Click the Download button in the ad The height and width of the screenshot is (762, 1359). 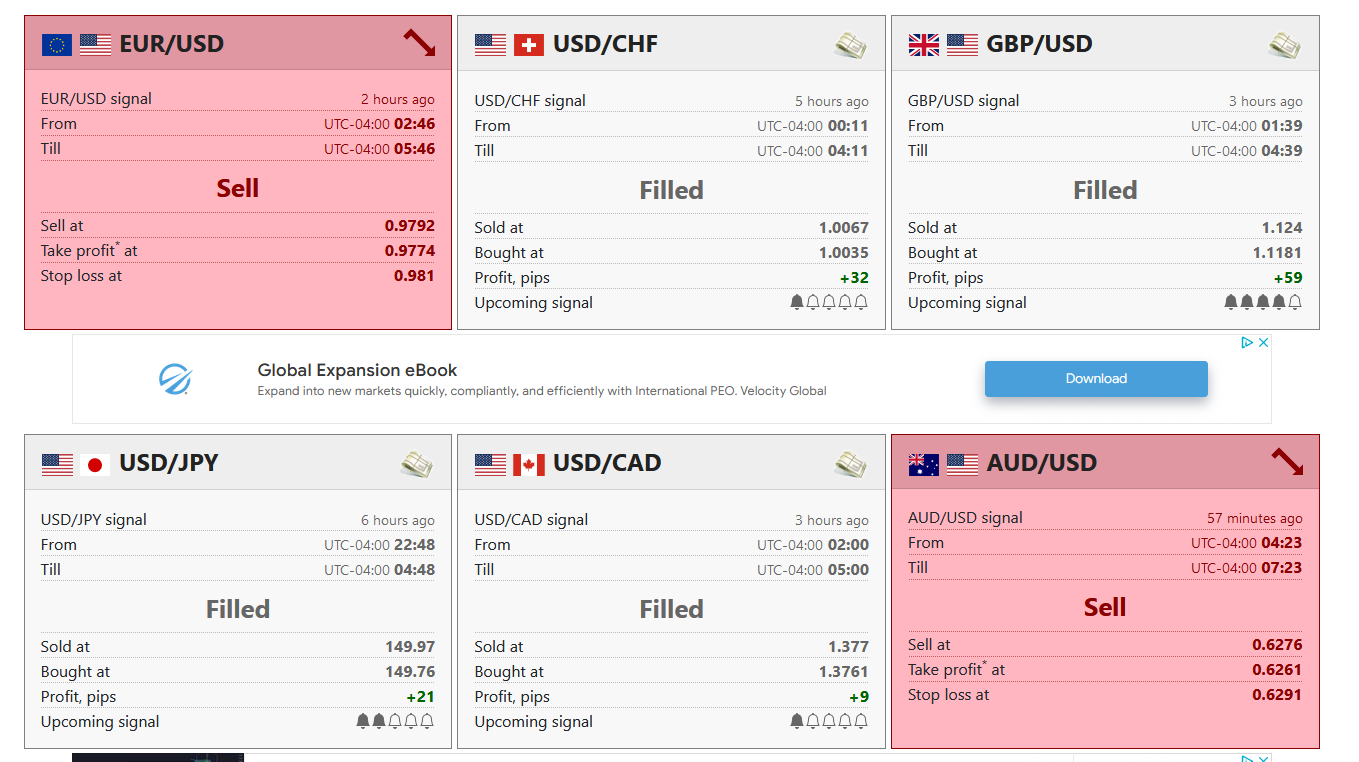(1096, 379)
